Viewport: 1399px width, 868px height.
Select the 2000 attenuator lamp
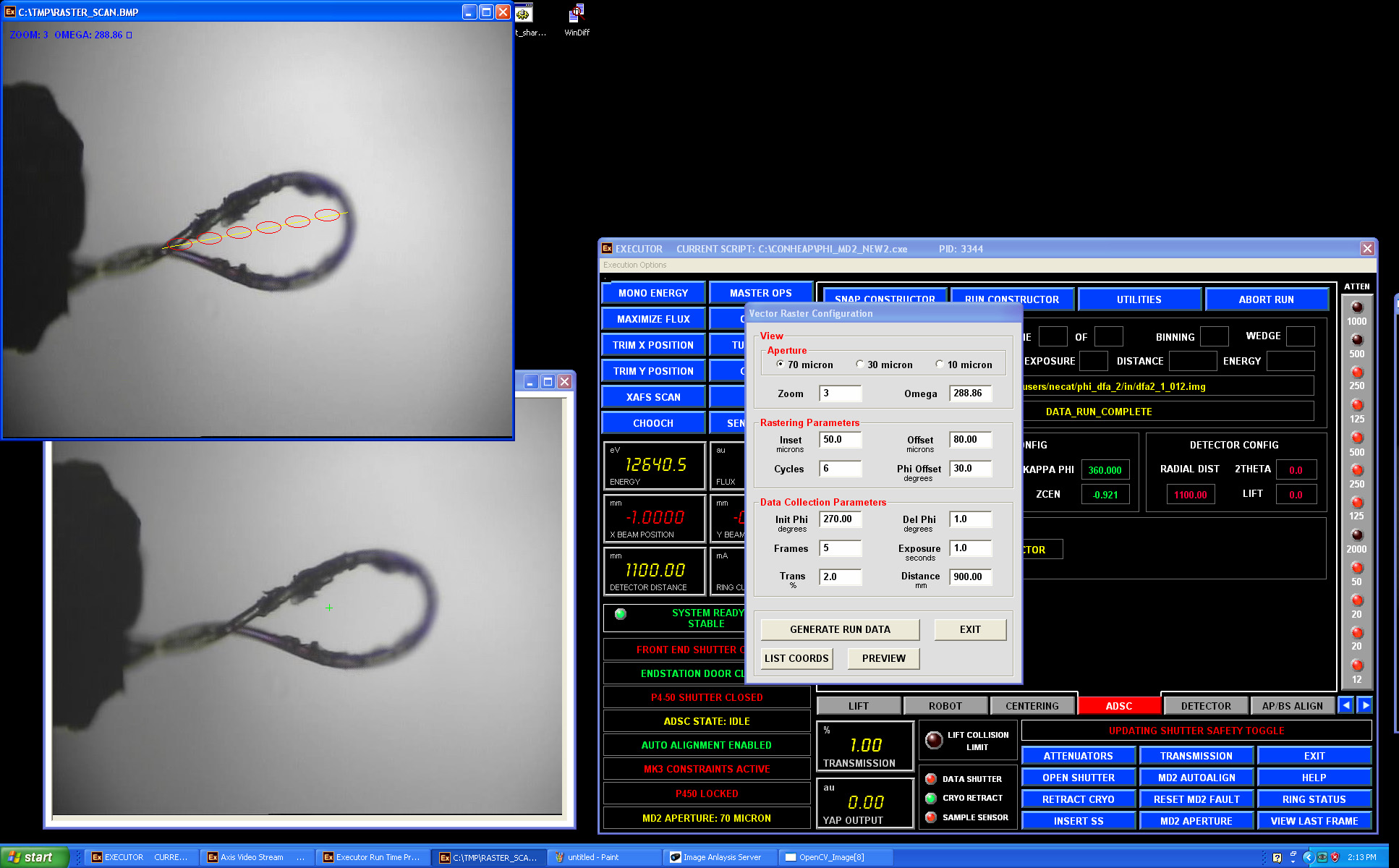tap(1356, 535)
